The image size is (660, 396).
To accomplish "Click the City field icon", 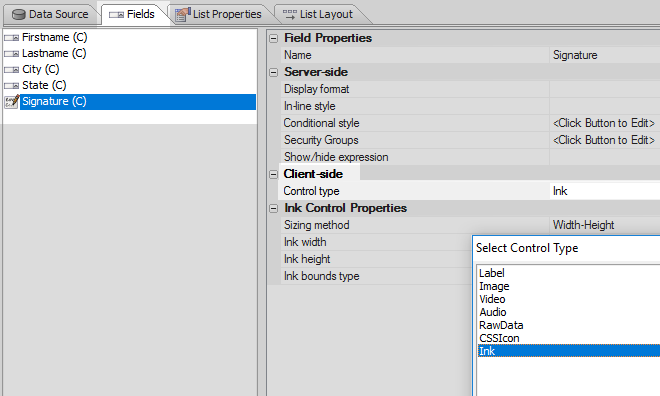I will click(x=12, y=70).
